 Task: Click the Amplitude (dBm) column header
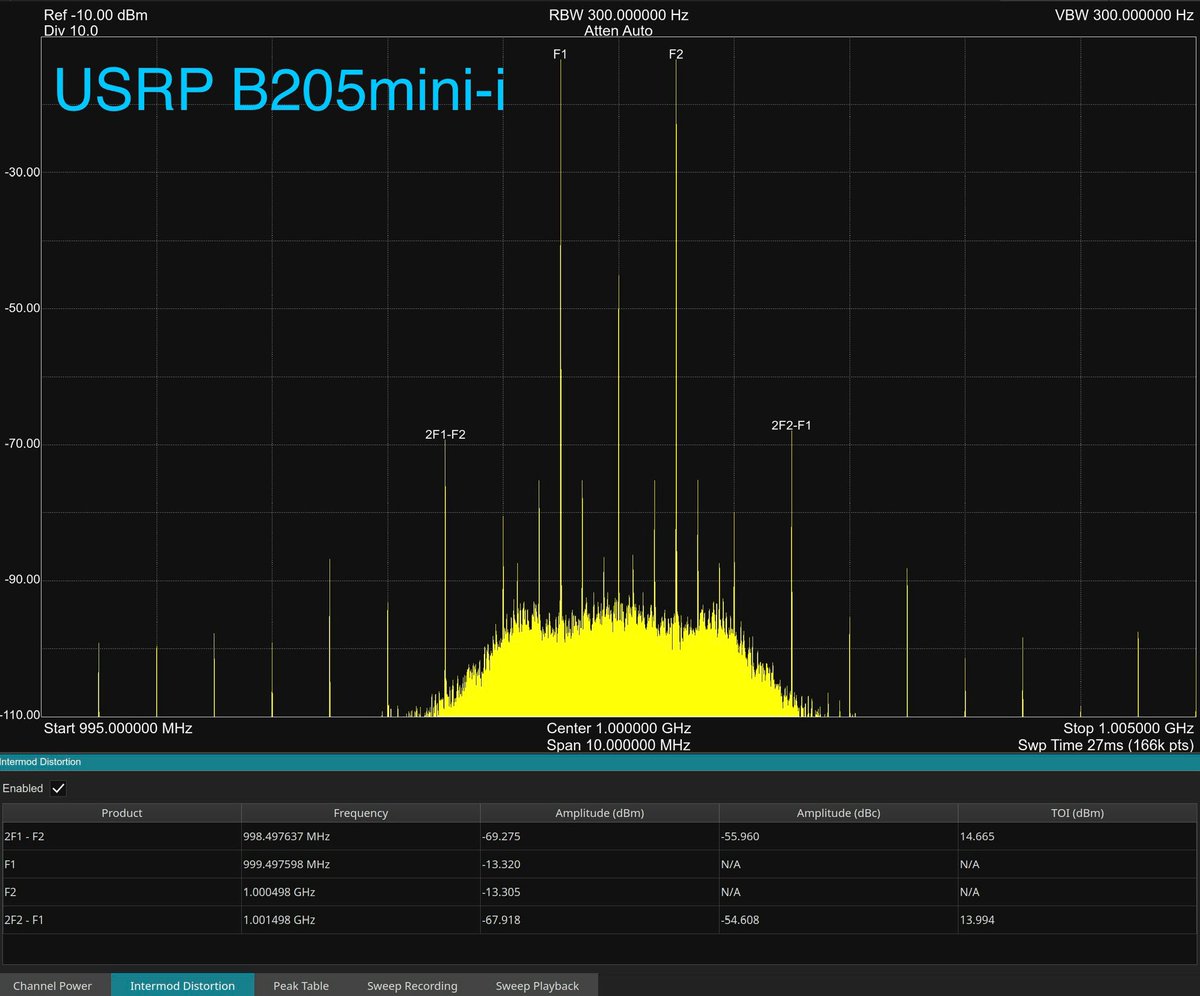(x=599, y=813)
